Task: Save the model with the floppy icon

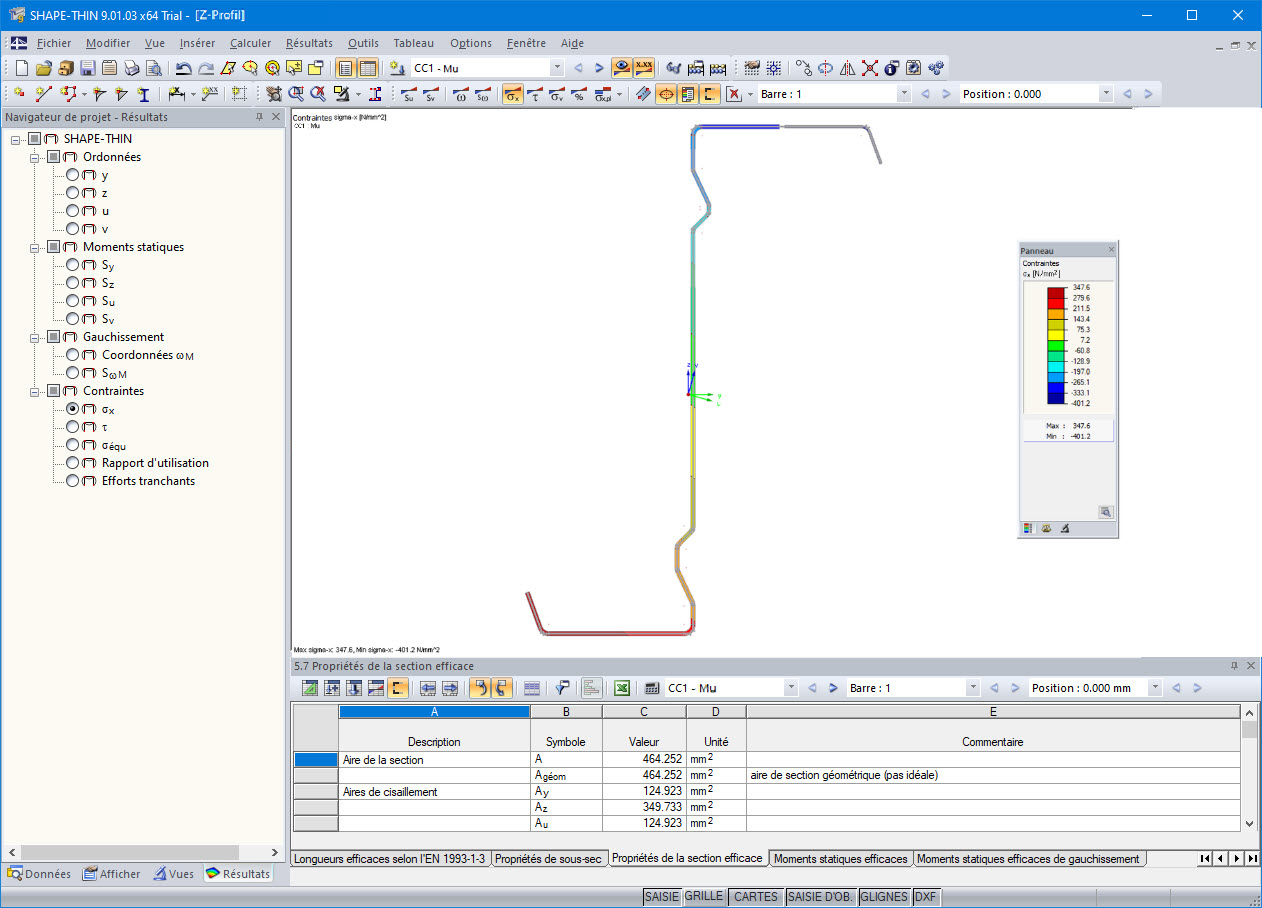Action: pyautogui.click(x=88, y=68)
